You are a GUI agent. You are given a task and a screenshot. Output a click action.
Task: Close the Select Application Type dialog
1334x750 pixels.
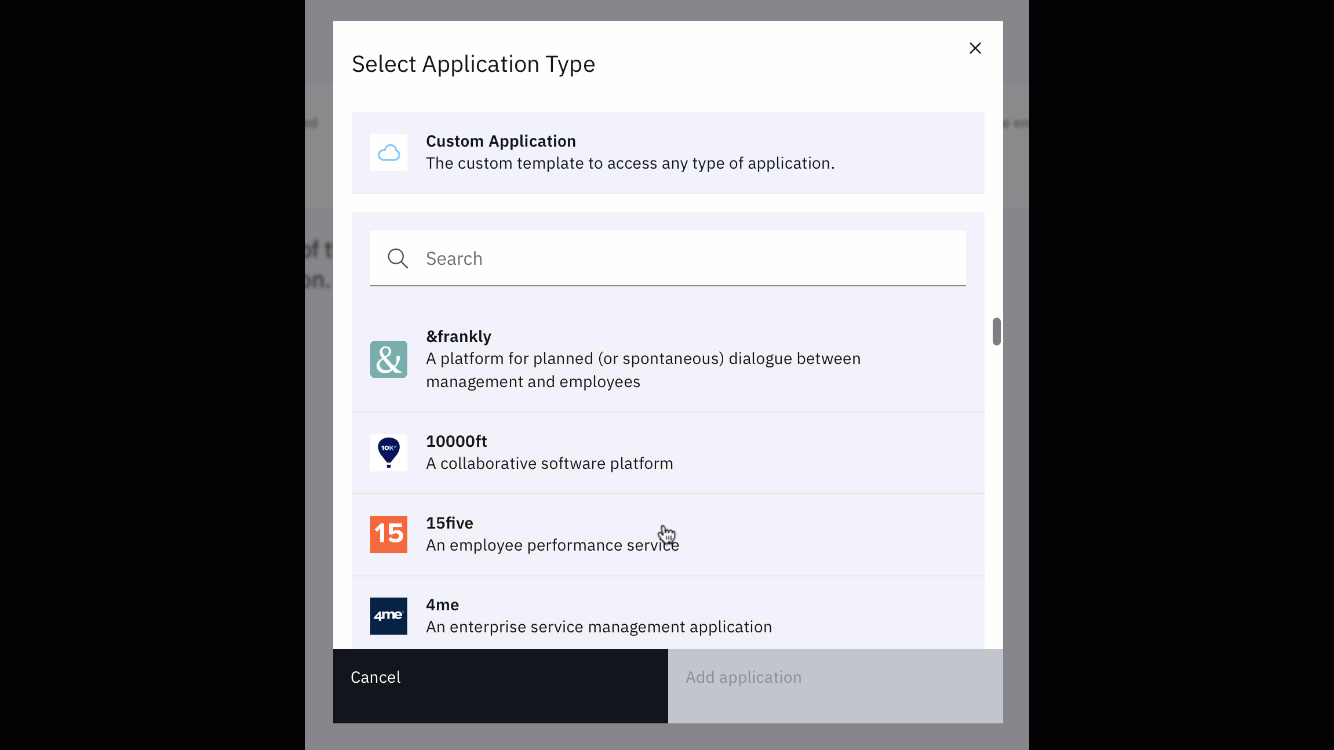click(975, 48)
